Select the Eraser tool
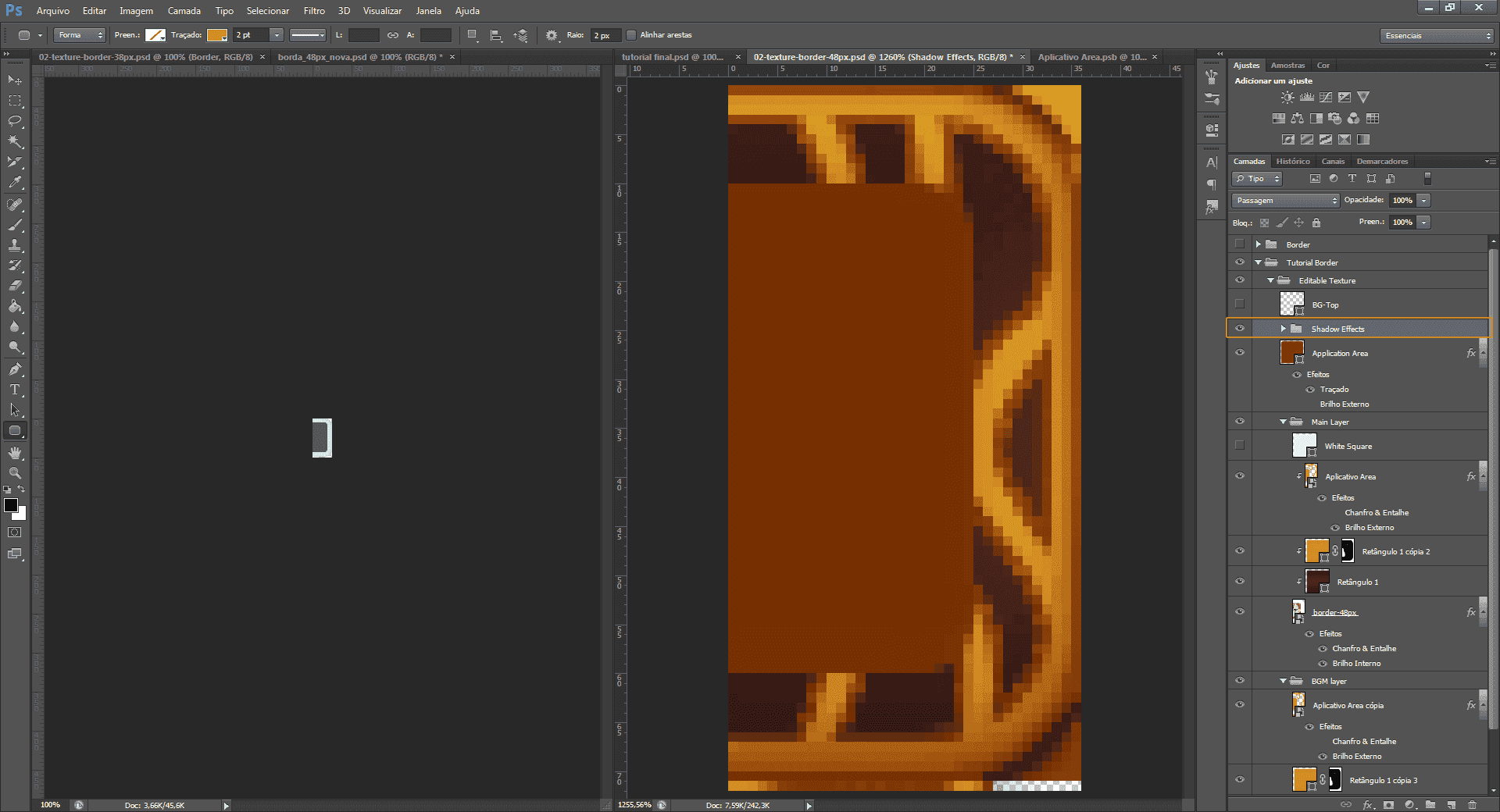The image size is (1500, 812). tap(15, 286)
